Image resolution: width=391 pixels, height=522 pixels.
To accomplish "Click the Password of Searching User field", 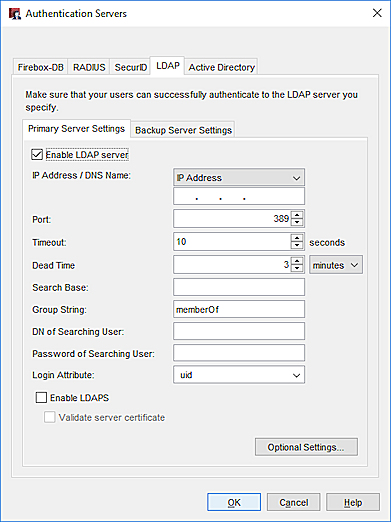I will [239, 353].
